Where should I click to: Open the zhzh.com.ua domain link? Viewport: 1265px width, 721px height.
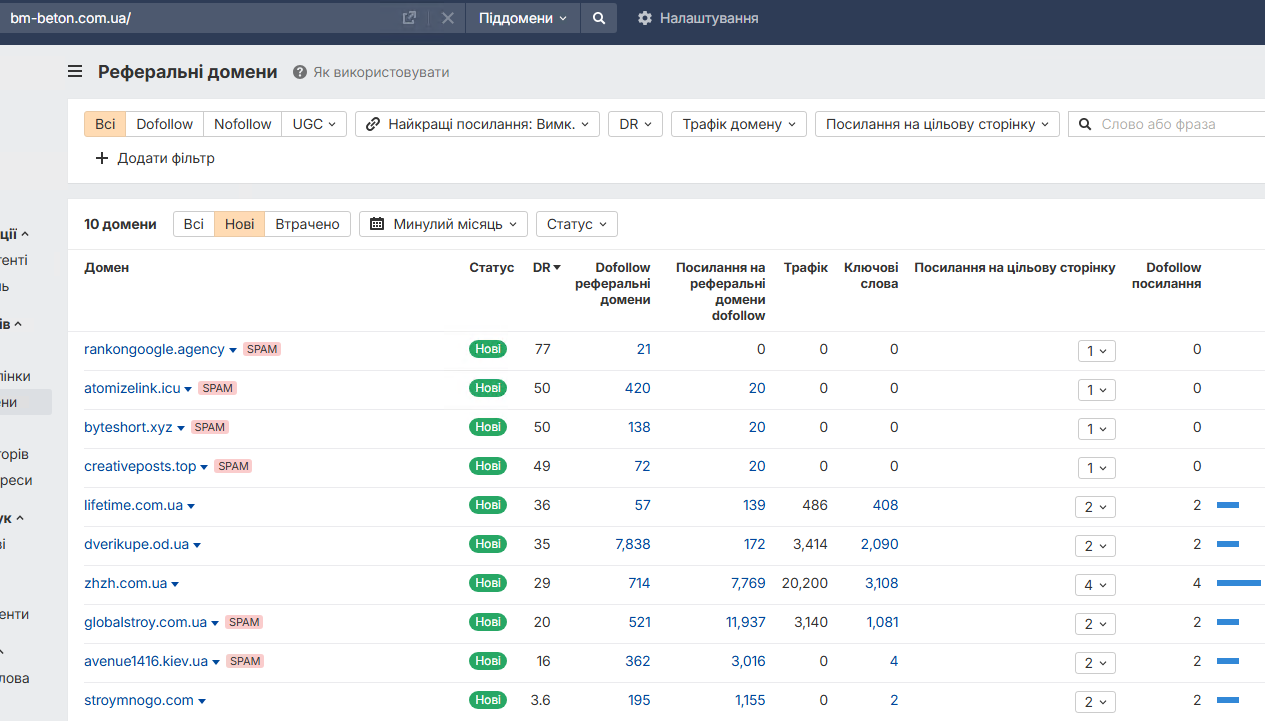coord(125,583)
